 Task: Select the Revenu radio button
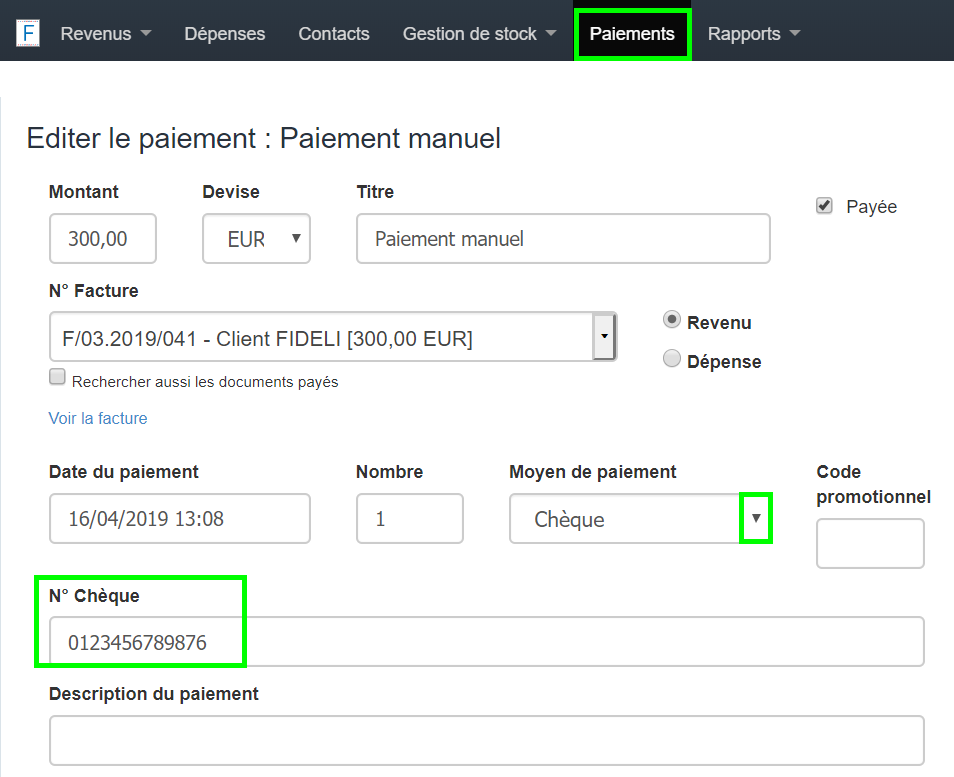[x=672, y=320]
